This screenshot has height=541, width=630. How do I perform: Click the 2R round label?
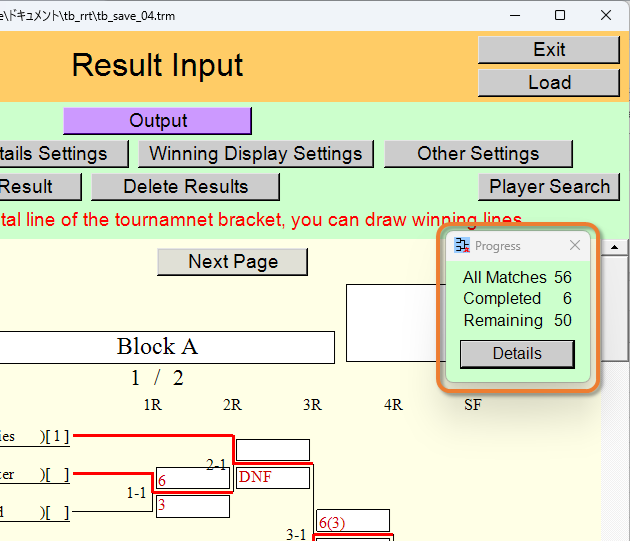point(232,405)
